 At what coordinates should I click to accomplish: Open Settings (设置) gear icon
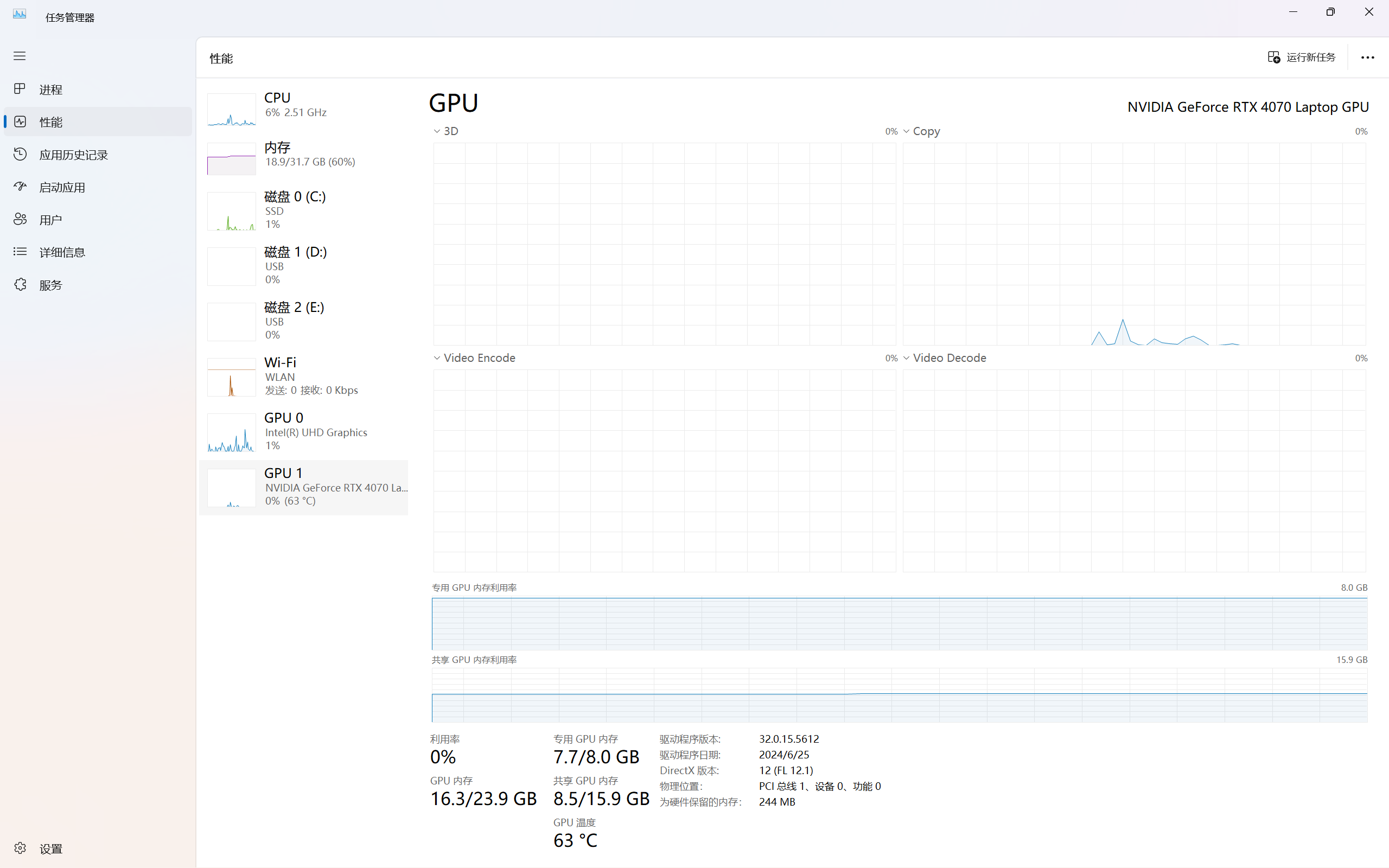tap(20, 848)
